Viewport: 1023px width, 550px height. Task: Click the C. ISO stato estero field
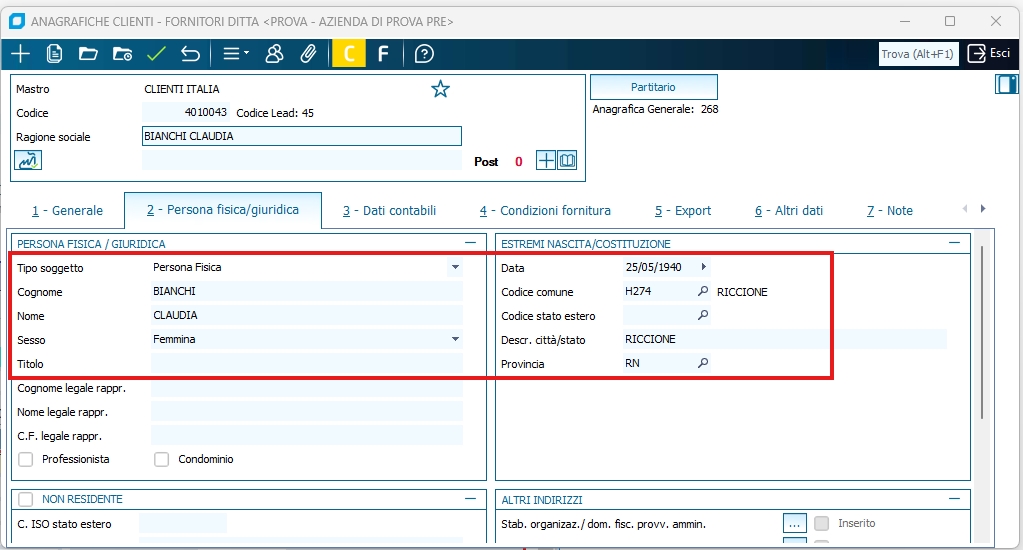(183, 523)
